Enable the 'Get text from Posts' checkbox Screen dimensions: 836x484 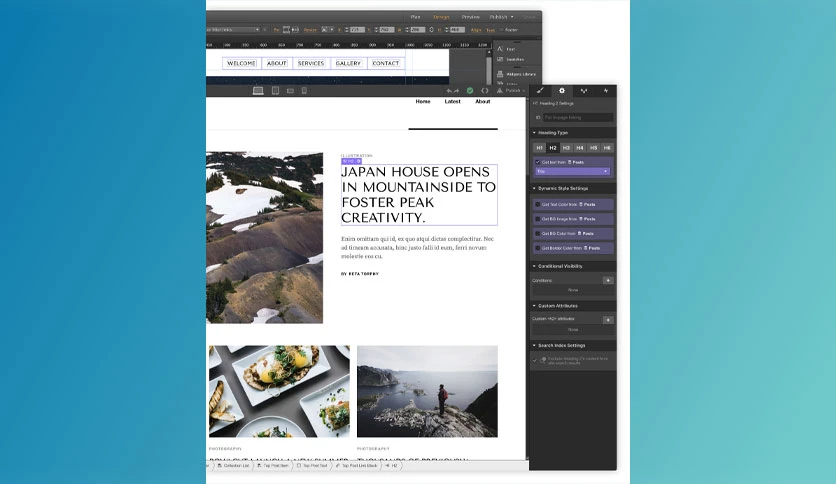[537, 162]
